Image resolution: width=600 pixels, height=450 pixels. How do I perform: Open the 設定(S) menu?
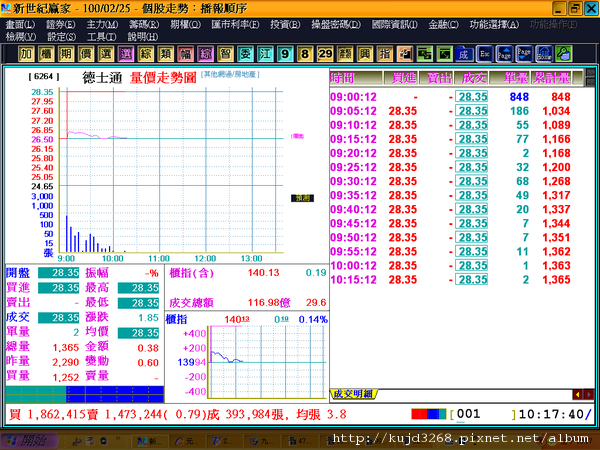(62, 37)
